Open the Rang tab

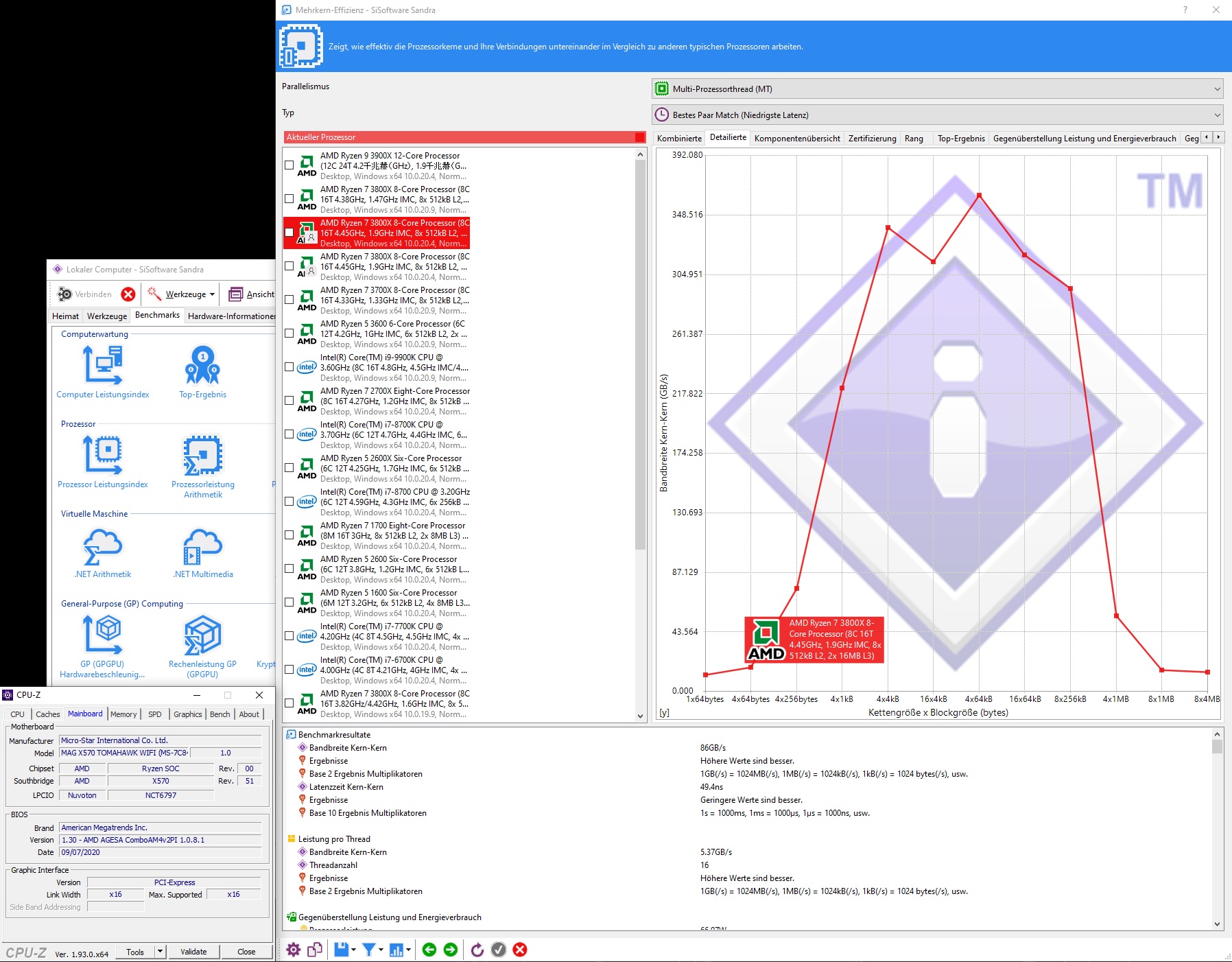914,138
